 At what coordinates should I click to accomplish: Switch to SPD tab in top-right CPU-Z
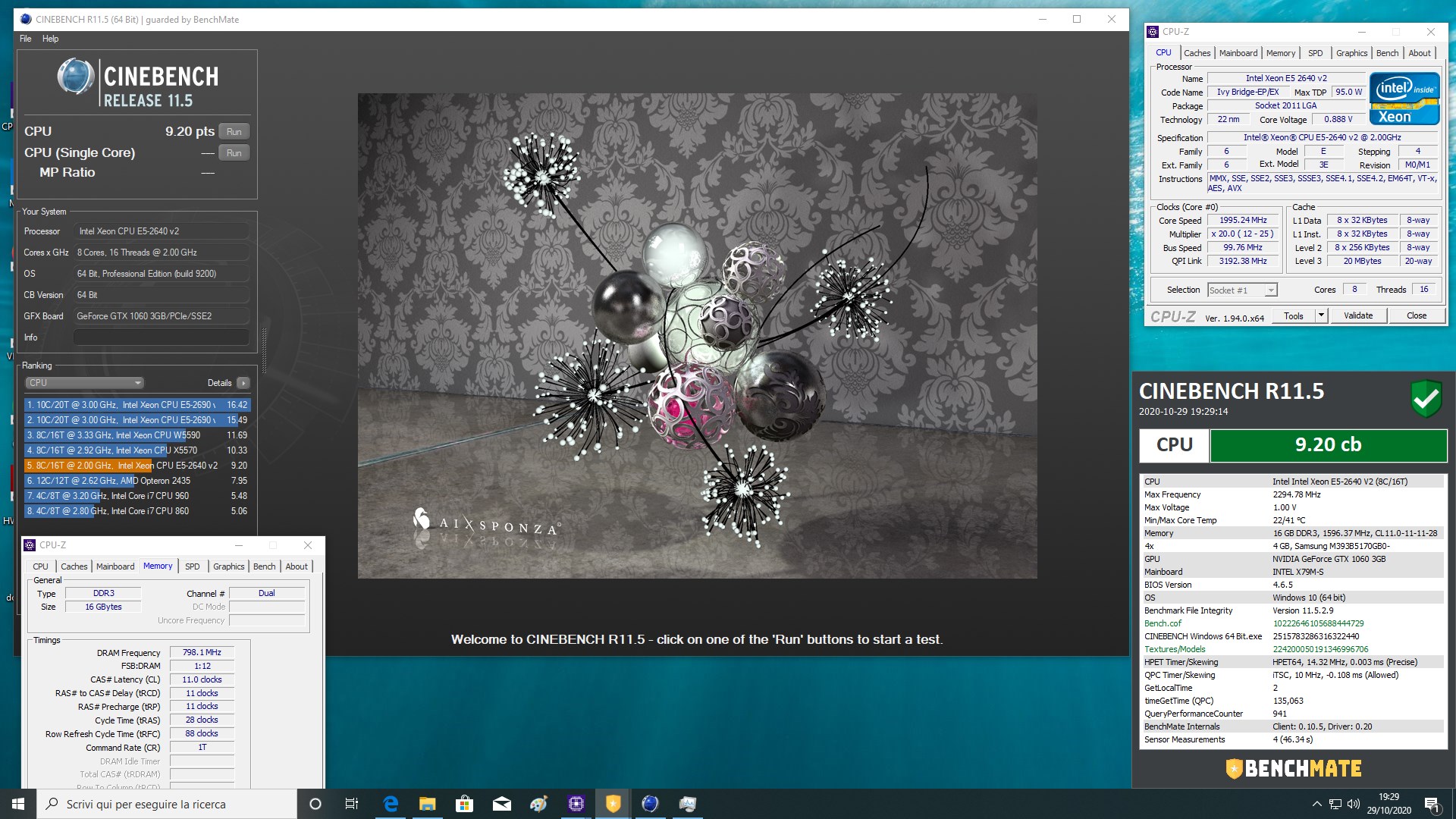(x=1315, y=53)
